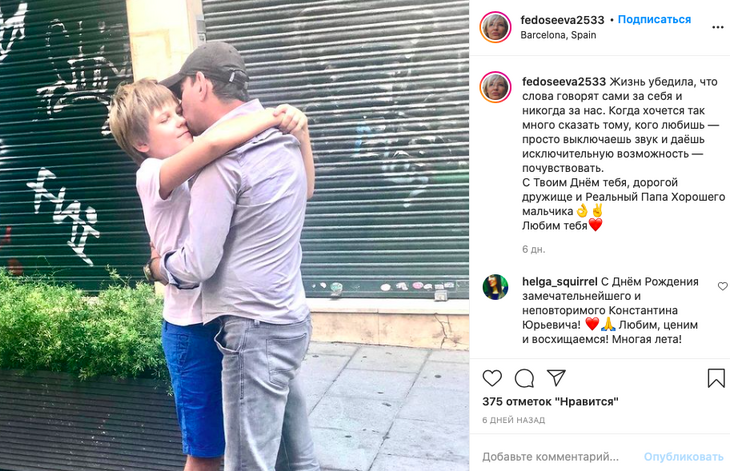Viewport: 730px width, 471px height.
Task: Share the post with the paper plane icon
Action: pyautogui.click(x=556, y=377)
